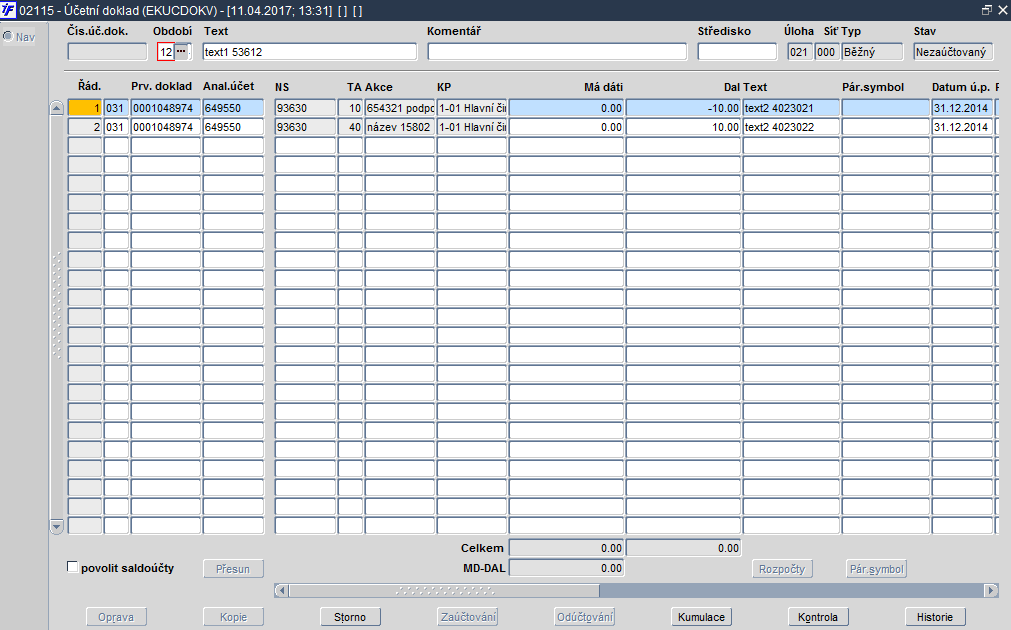Open the Historie view
The height and width of the screenshot is (630, 1011).
(934, 617)
